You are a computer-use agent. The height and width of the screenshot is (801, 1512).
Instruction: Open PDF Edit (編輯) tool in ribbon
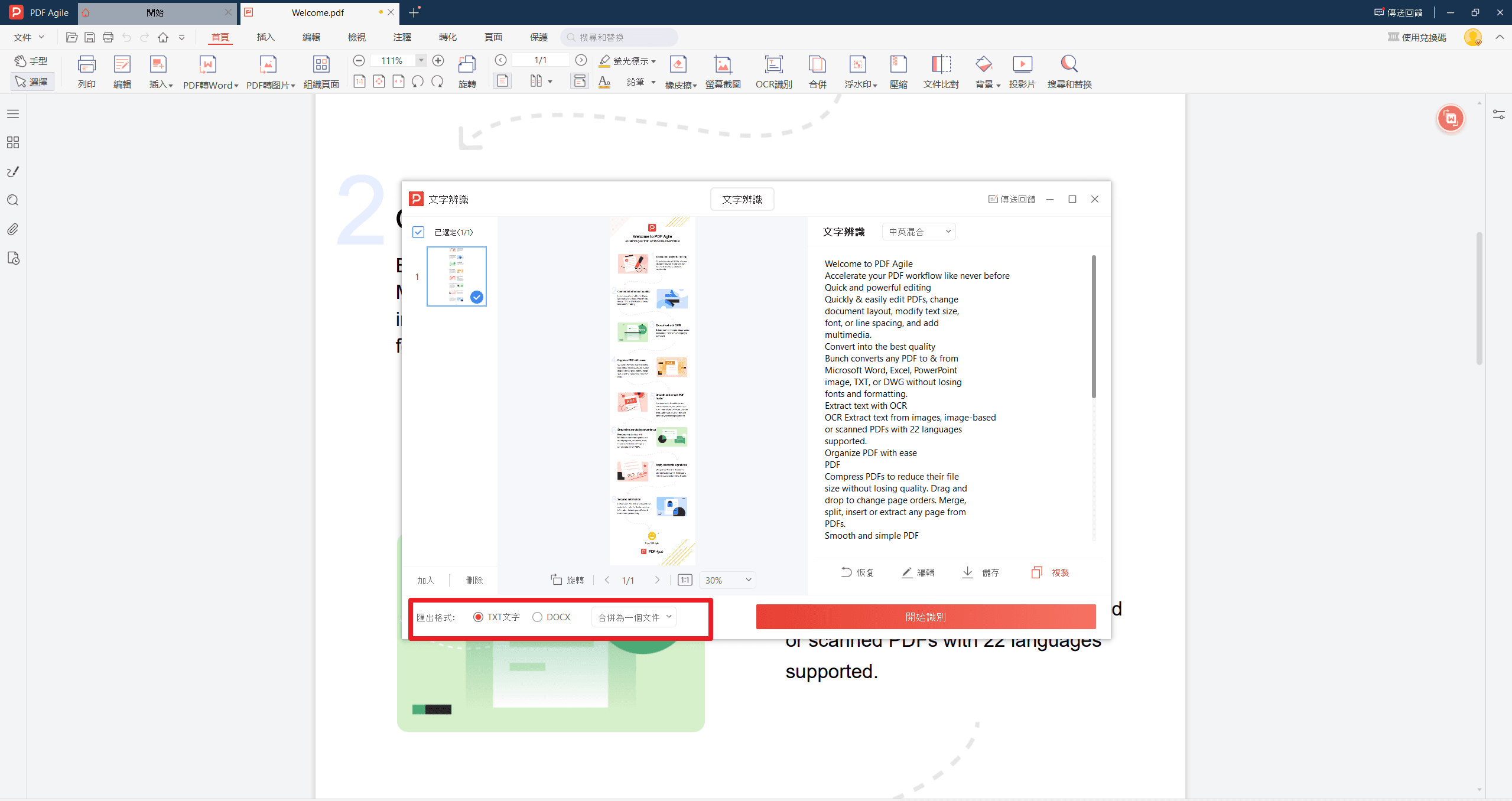tap(122, 72)
